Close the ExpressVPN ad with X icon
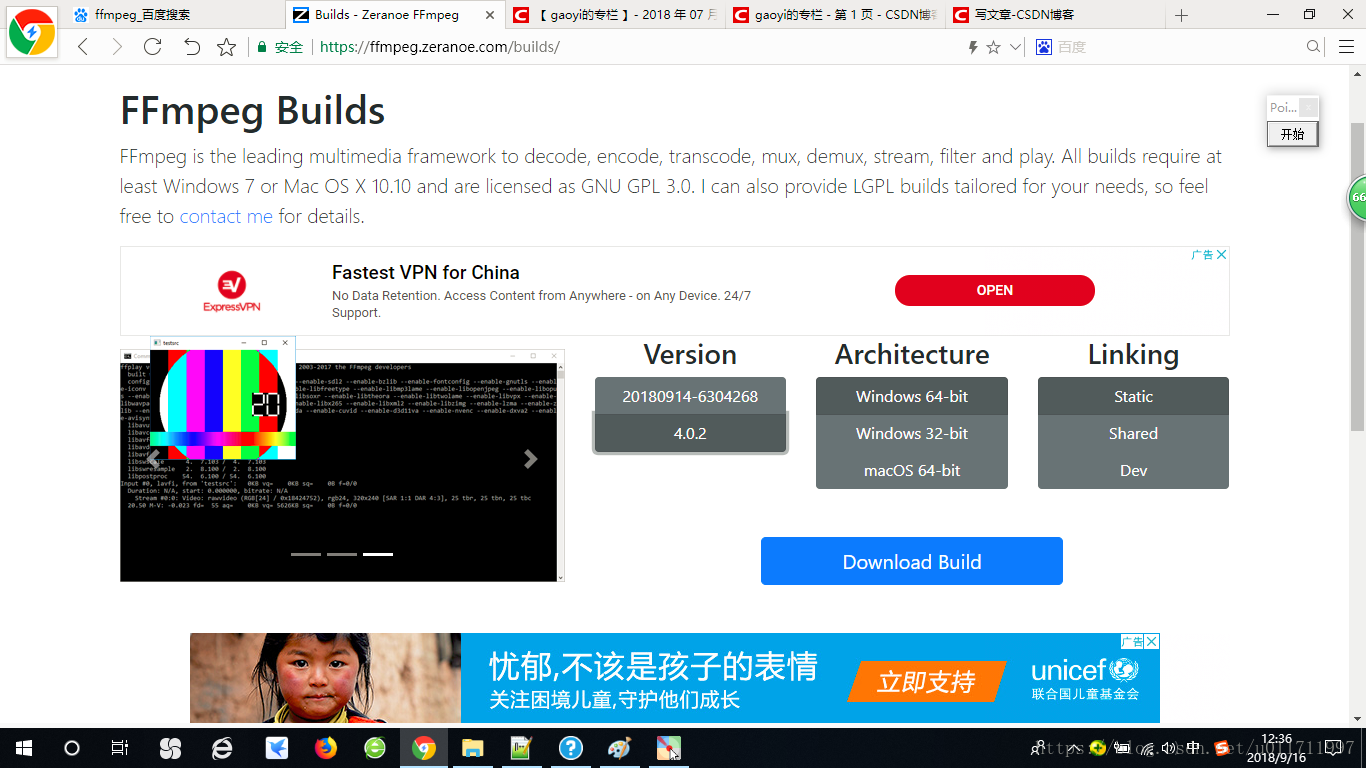This screenshot has width=1366, height=768. [x=1221, y=255]
